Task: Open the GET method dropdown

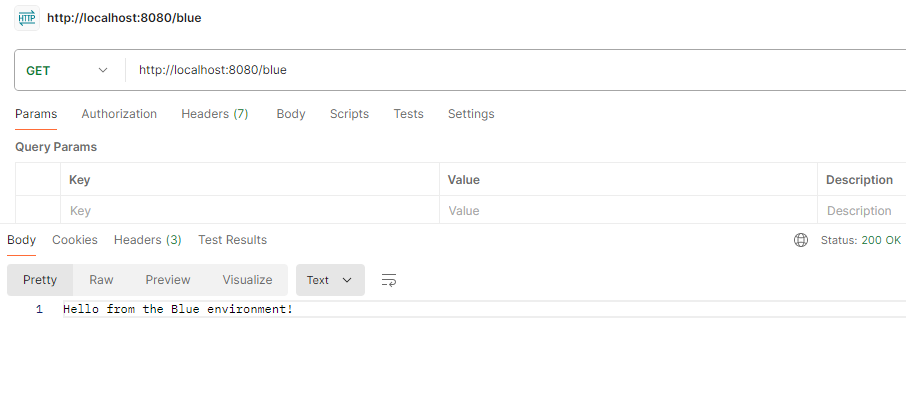Action: [x=67, y=70]
